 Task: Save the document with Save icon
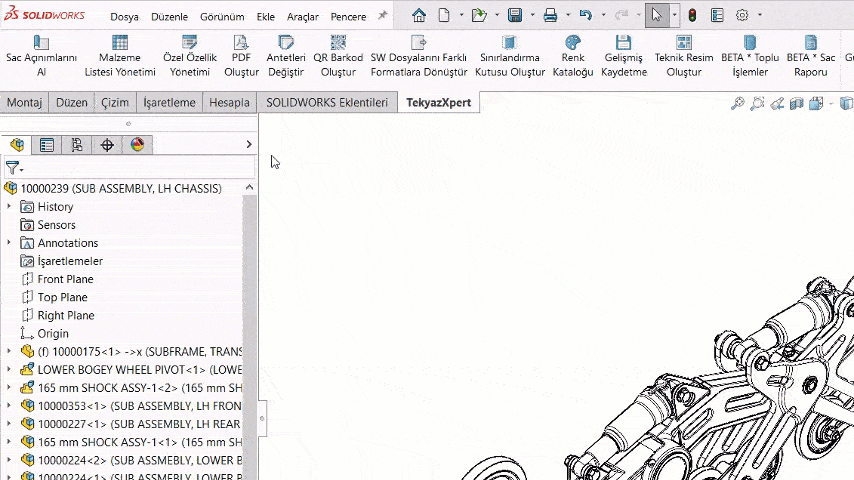click(x=515, y=15)
